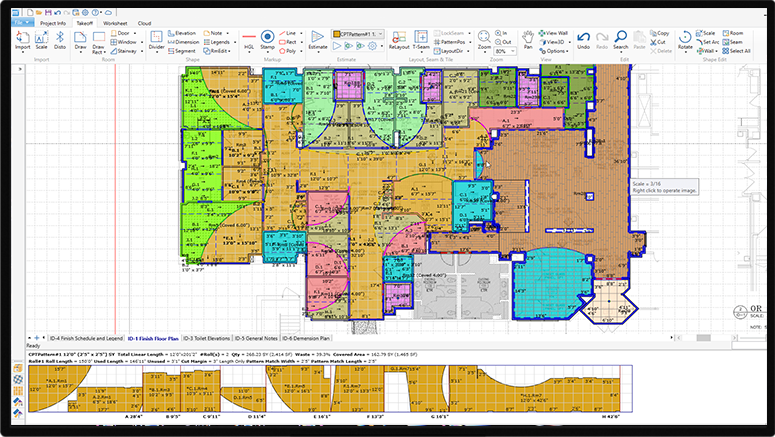Image resolution: width=775 pixels, height=437 pixels.
Task: Open the Worksheet ribbon tab
Action: tap(115, 21)
